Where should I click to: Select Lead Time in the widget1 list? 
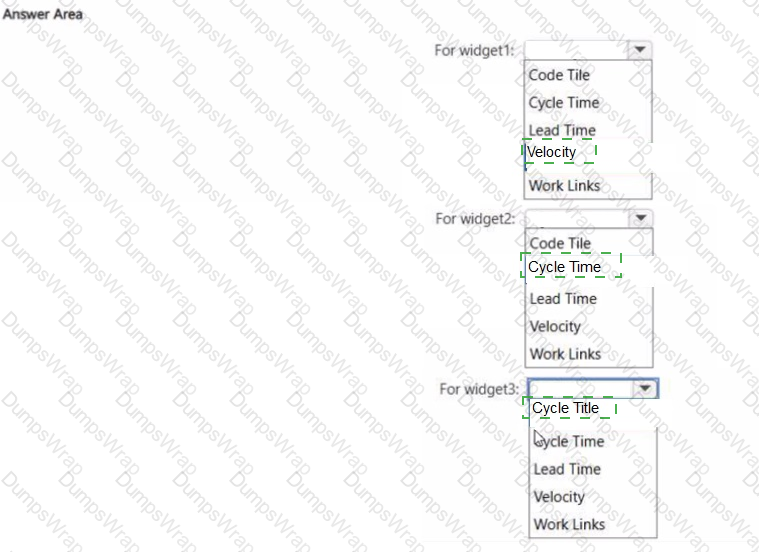coord(562,130)
